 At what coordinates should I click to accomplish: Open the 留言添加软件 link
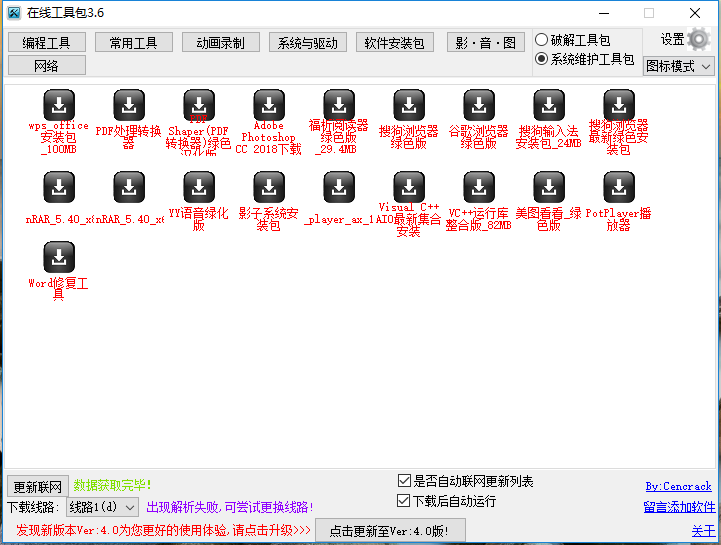pos(679,507)
